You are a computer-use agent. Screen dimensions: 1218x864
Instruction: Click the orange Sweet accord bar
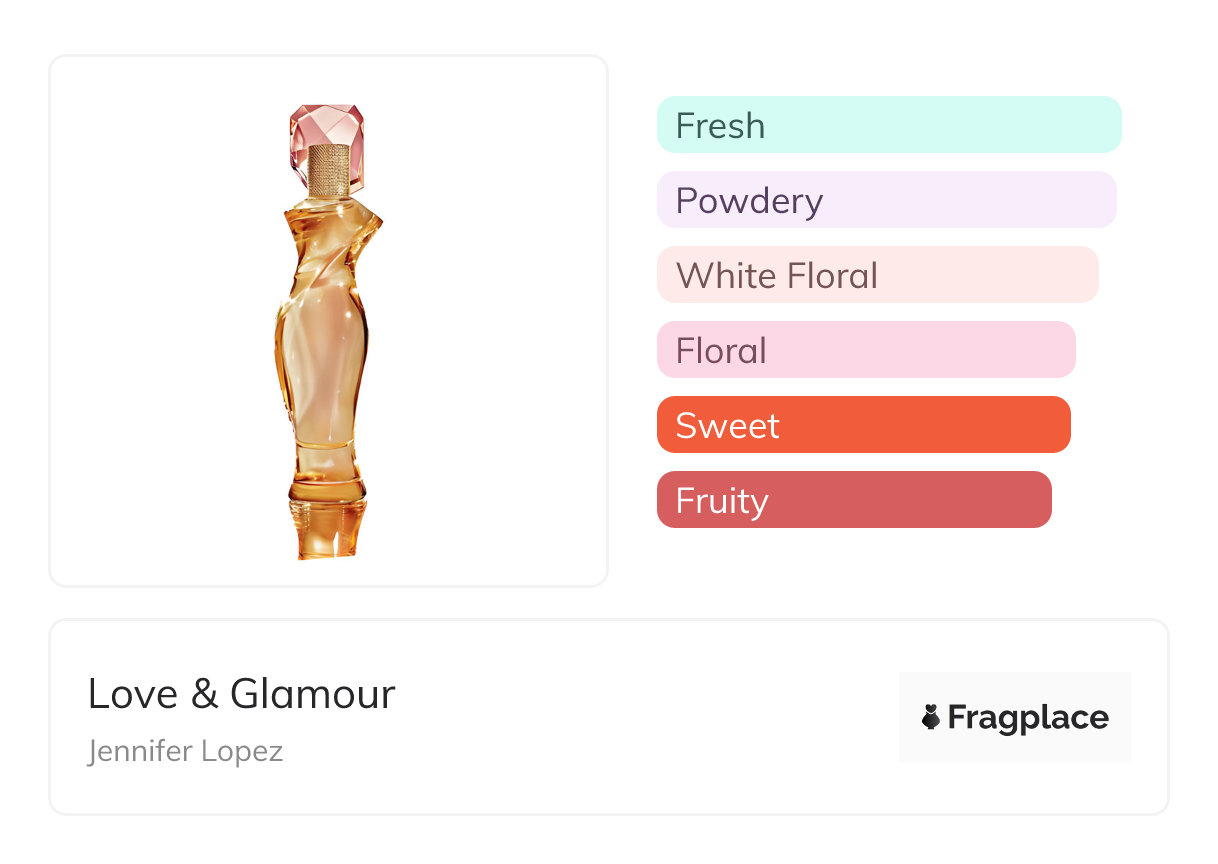pyautogui.click(x=863, y=425)
